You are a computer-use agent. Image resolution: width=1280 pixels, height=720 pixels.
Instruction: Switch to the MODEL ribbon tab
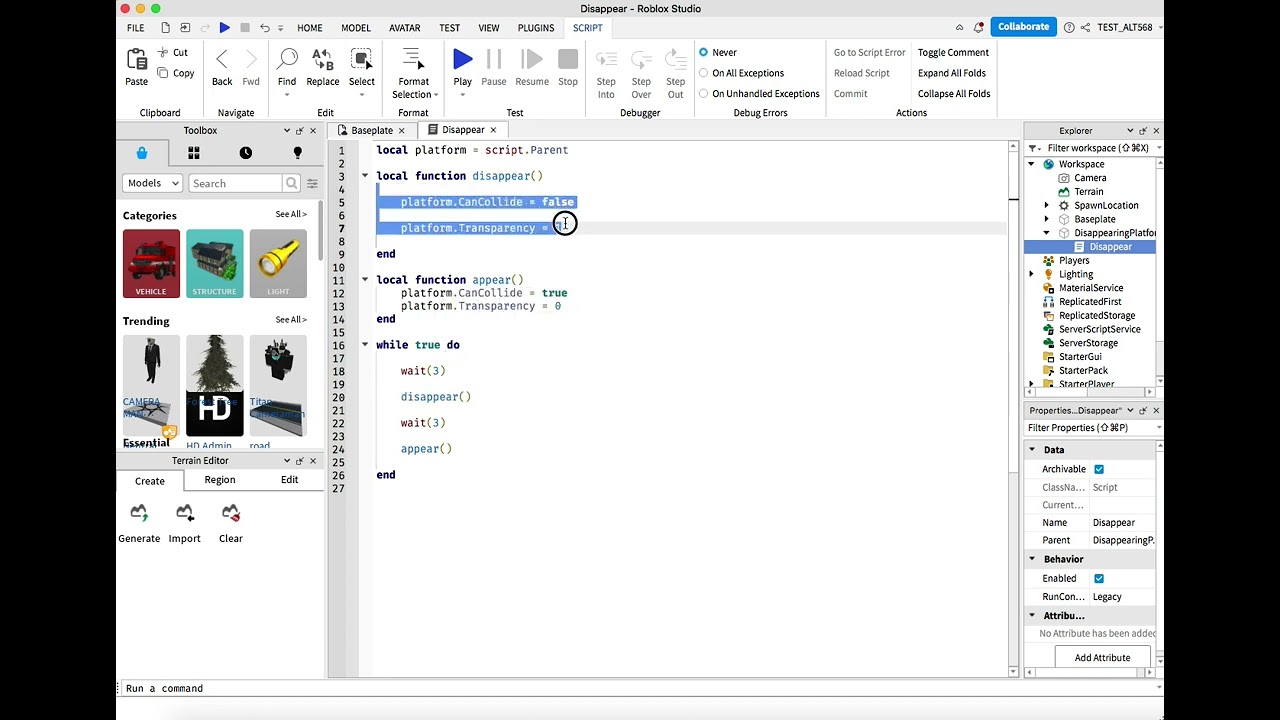pyautogui.click(x=356, y=28)
